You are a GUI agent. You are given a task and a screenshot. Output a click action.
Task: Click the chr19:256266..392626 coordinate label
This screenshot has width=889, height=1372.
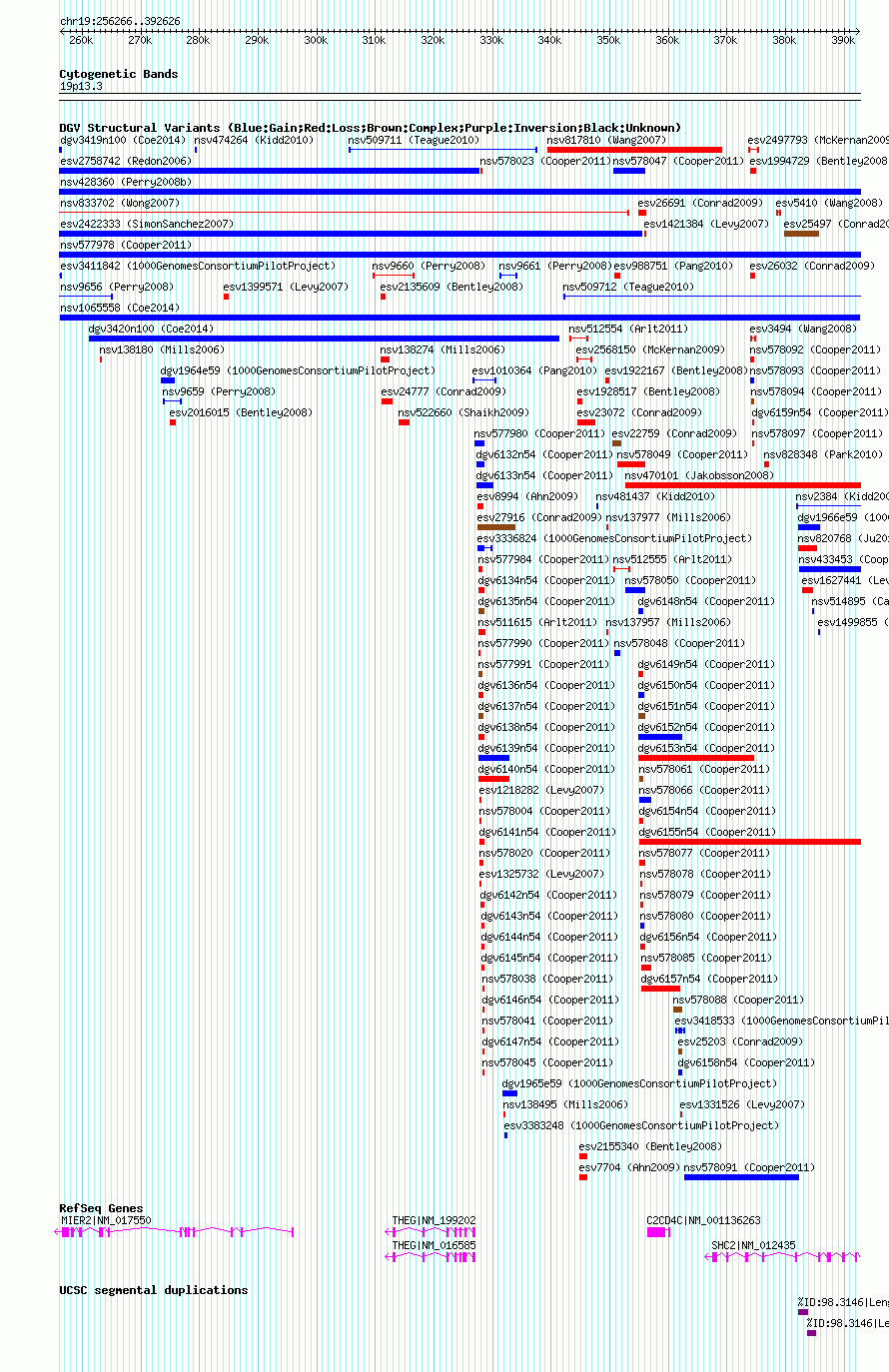tap(120, 21)
